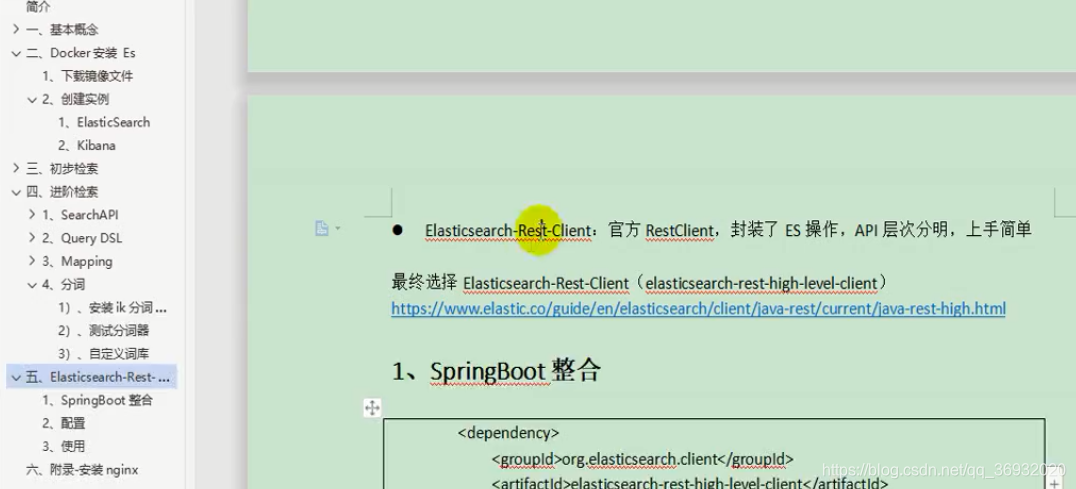
Task: Go to 简介 heading in outline
Action: click(37, 7)
